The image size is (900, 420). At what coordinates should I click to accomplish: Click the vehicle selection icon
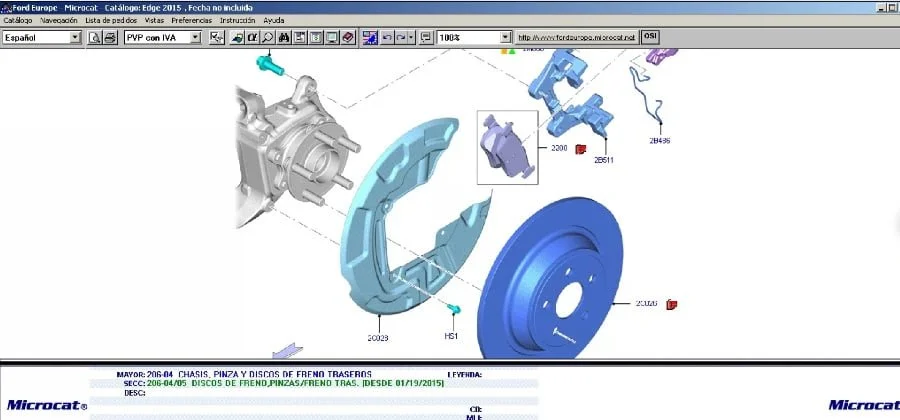pyautogui.click(x=236, y=37)
